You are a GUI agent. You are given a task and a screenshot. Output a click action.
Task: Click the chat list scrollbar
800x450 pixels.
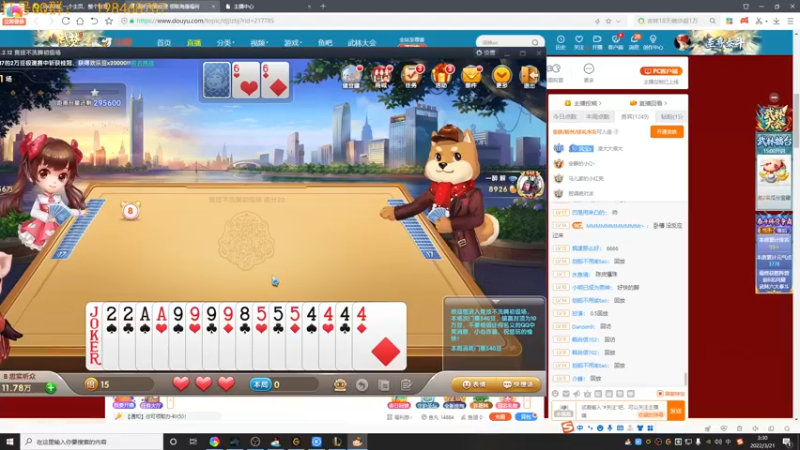pos(685,379)
